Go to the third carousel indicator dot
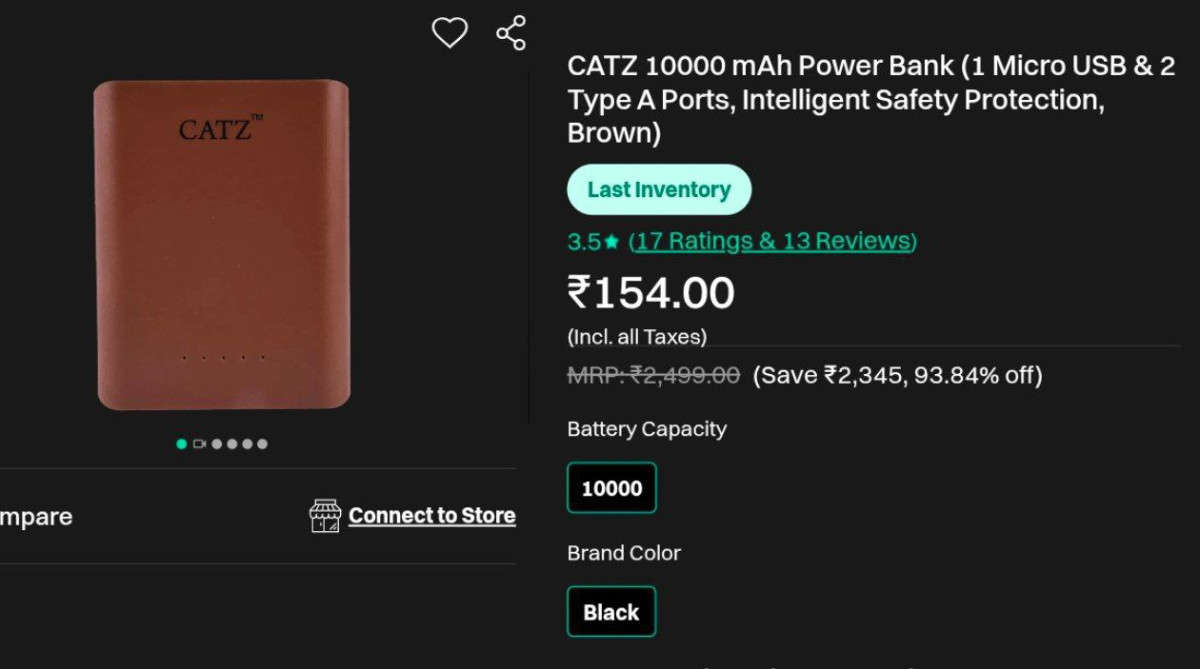This screenshot has width=1200, height=669. (217, 444)
